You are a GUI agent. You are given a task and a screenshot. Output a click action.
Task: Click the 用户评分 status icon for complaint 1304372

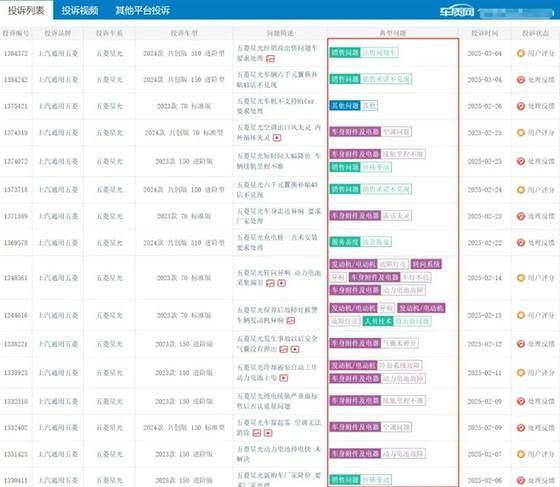coord(521,54)
